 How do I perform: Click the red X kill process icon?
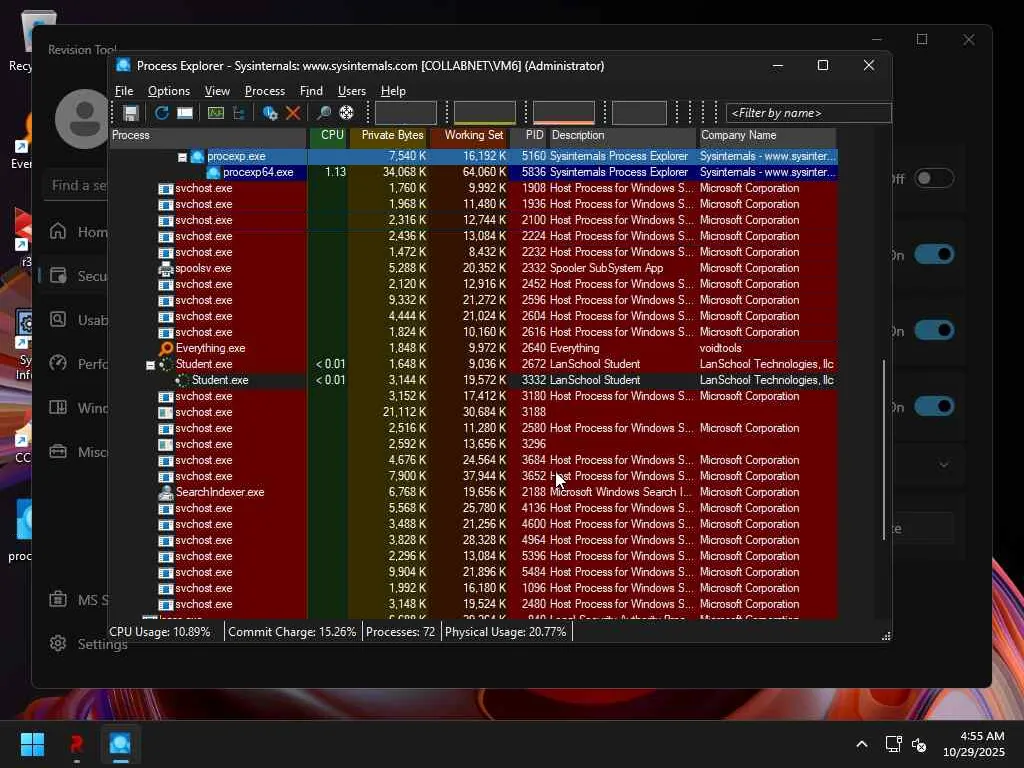(293, 113)
